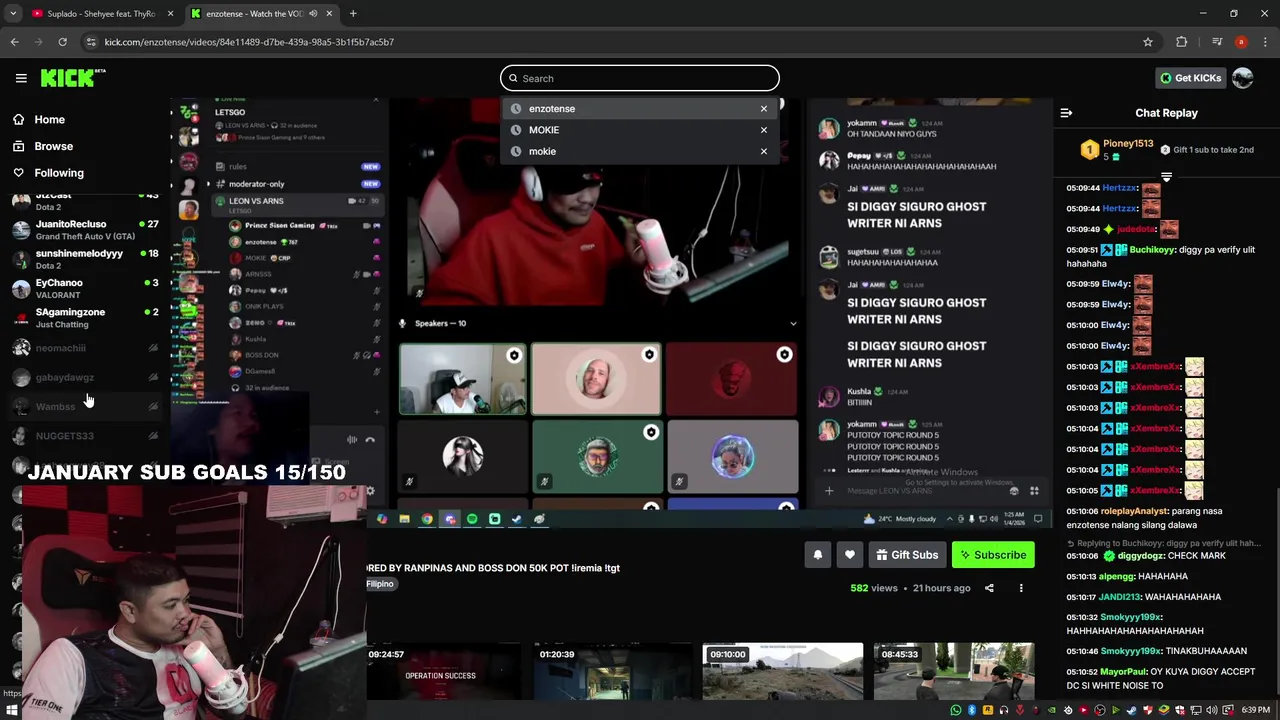
Task: Click the Get KICKs button
Action: [x=1190, y=78]
